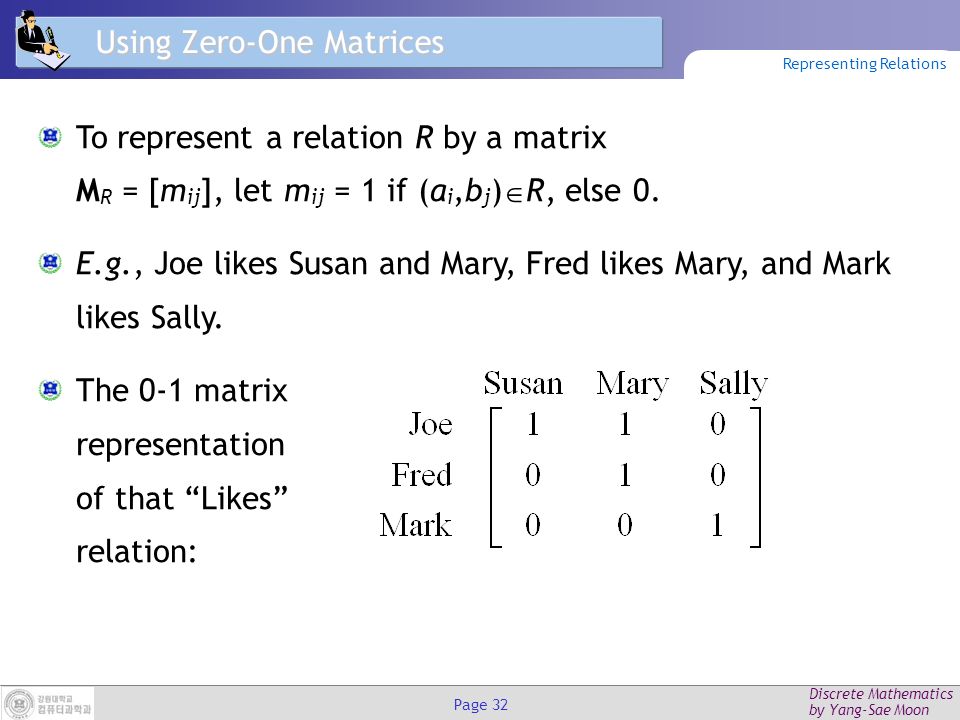Click the 'Sally' column header
This screenshot has width=960, height=720.
(733, 385)
